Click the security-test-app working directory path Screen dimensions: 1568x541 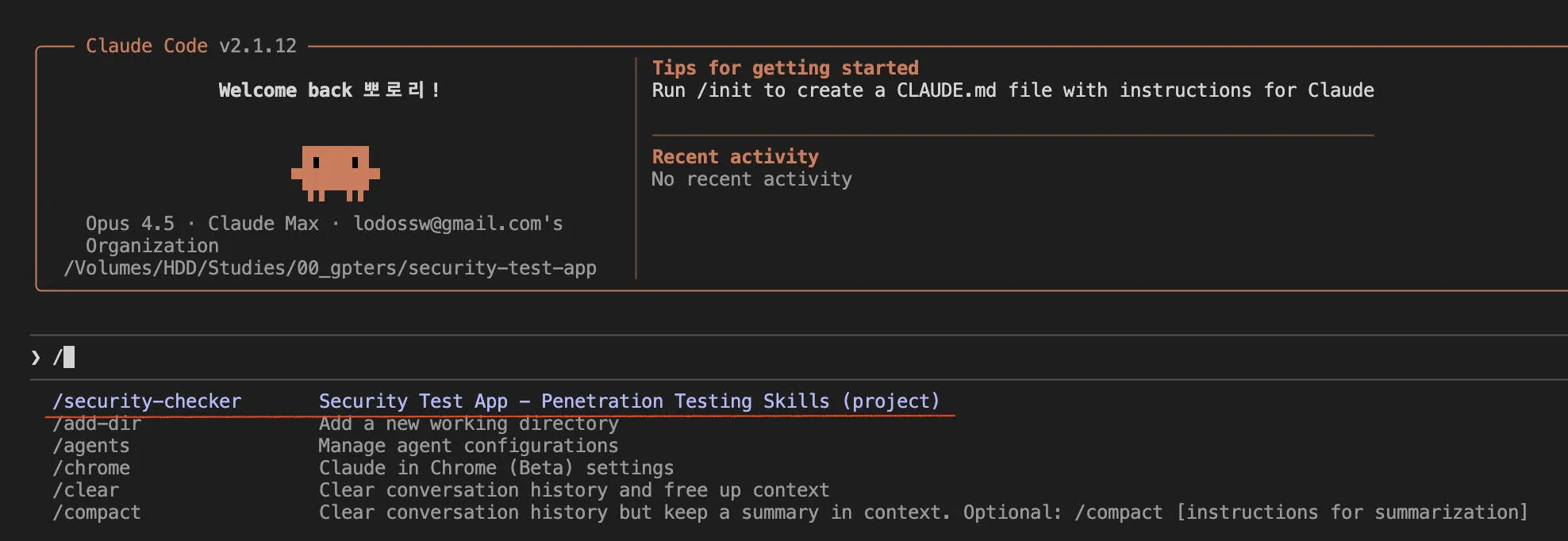tap(330, 268)
